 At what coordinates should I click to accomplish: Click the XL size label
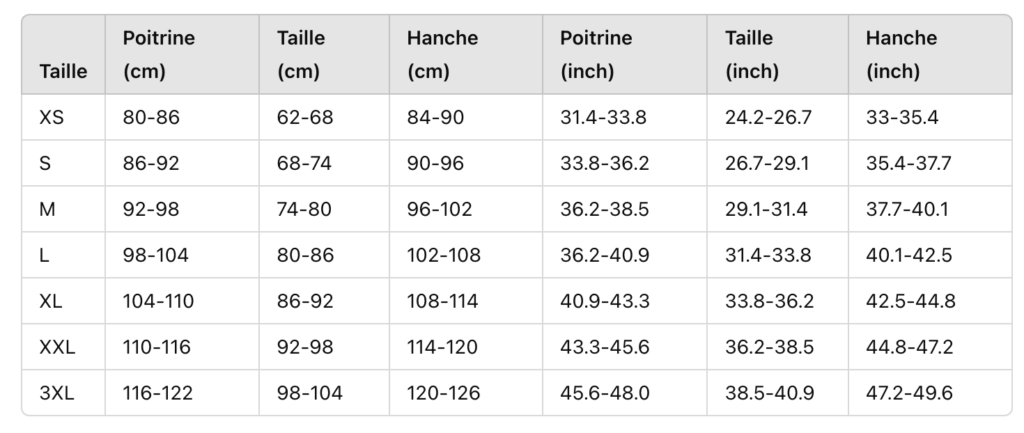[x=51, y=301]
